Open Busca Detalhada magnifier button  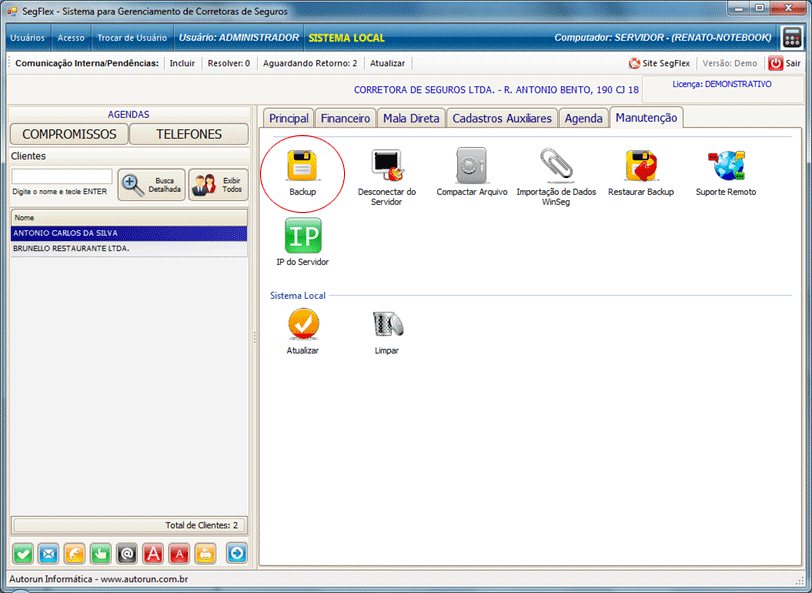coord(151,185)
